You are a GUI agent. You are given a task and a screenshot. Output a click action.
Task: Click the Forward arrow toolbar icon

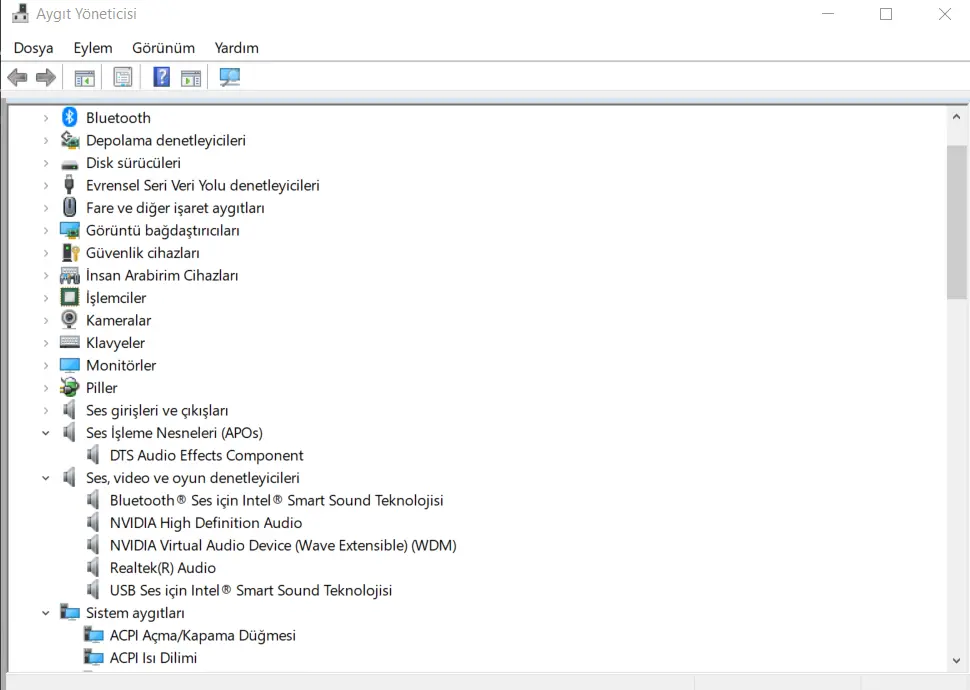(46, 77)
